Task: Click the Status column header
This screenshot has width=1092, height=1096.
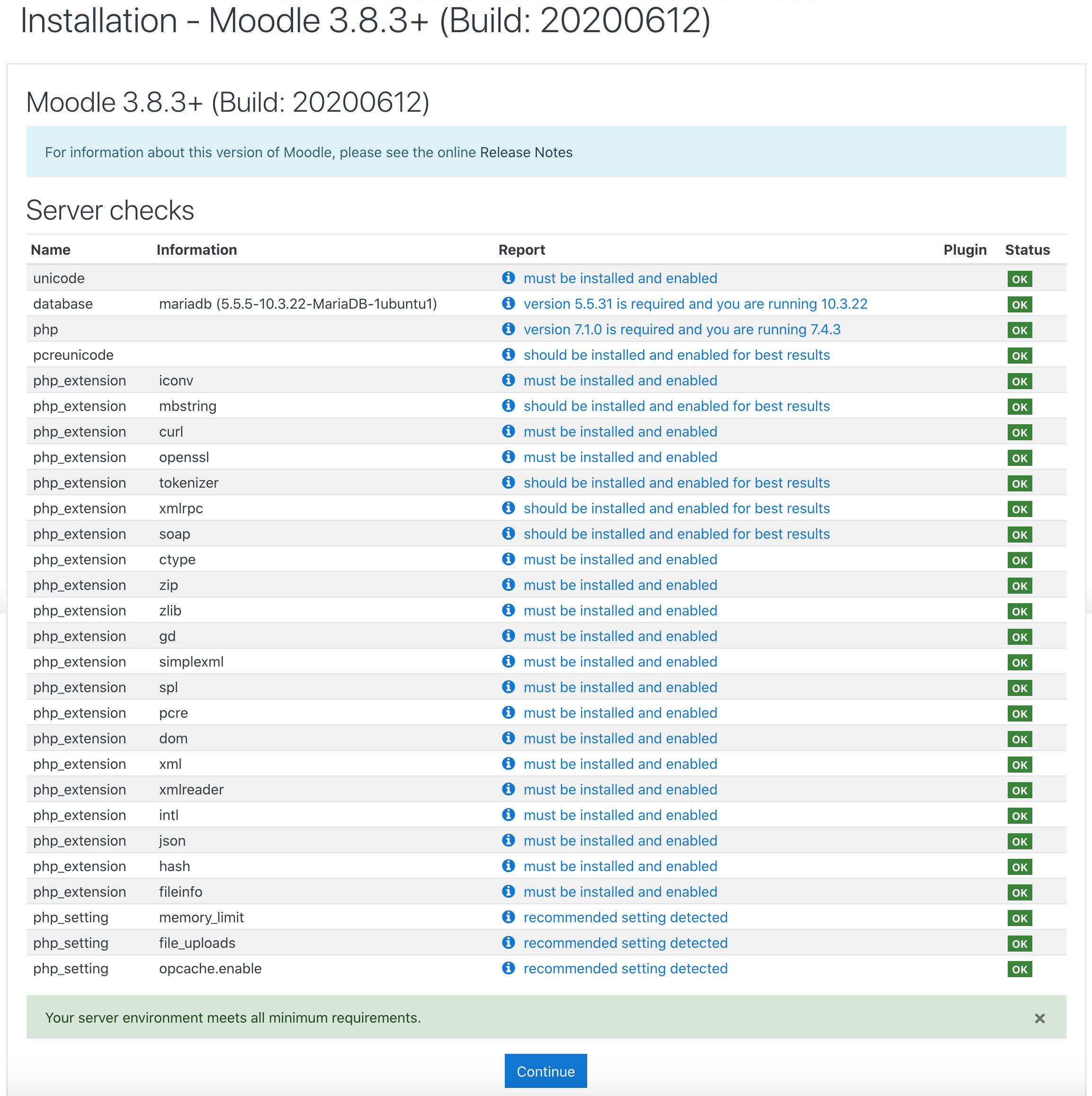Action: pos(1027,250)
